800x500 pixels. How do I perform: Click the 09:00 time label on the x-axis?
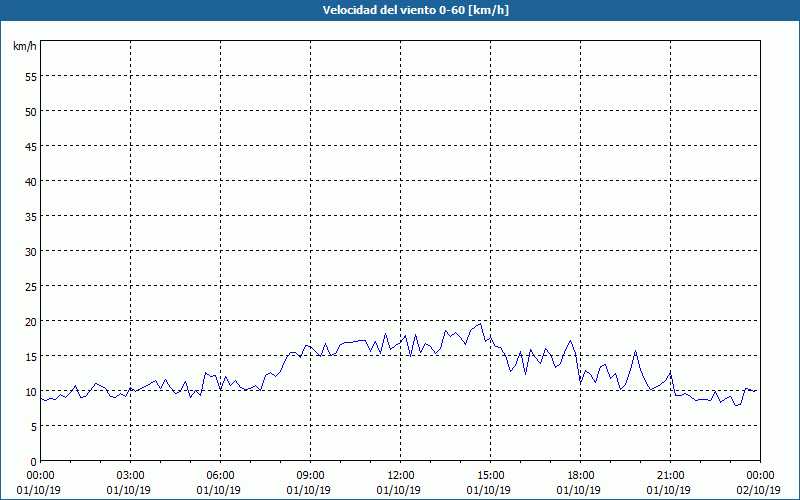pyautogui.click(x=310, y=476)
